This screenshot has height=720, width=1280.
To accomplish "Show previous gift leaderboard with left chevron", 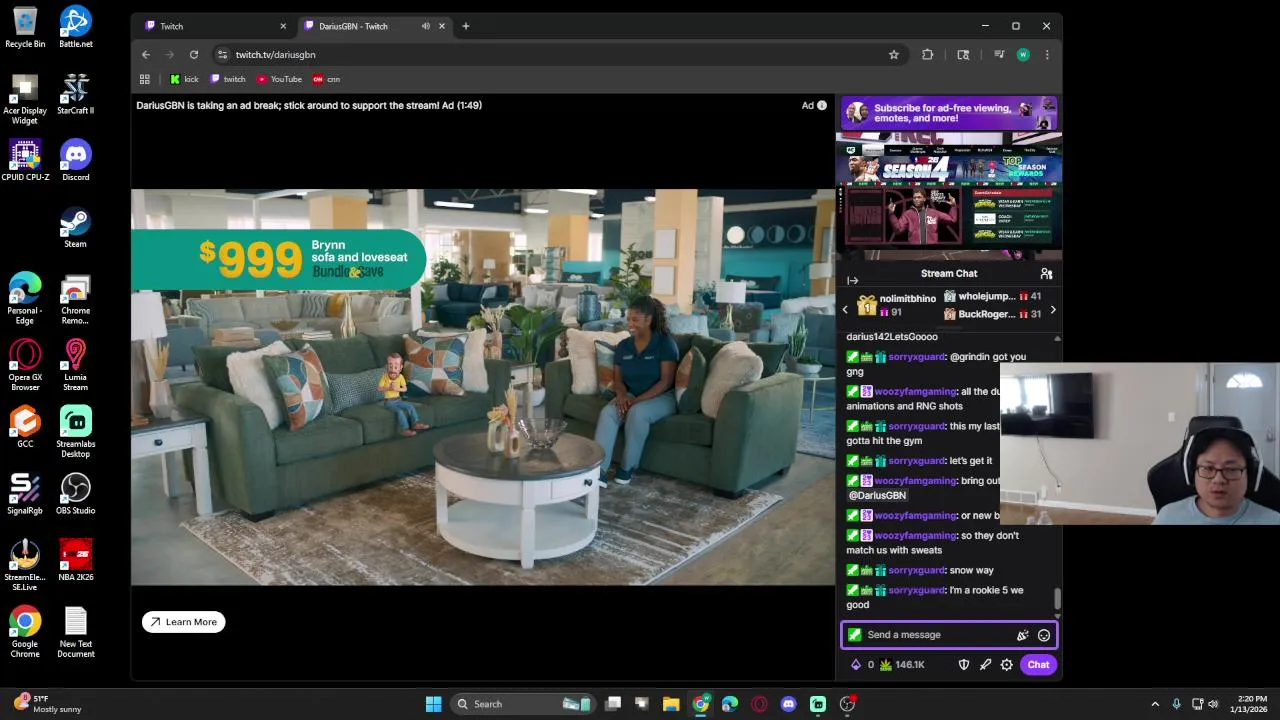I will (x=845, y=310).
